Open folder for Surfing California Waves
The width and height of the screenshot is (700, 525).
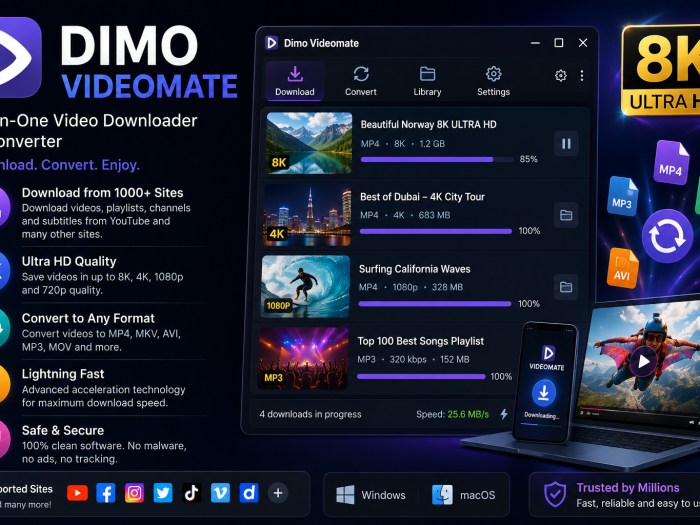pos(566,287)
